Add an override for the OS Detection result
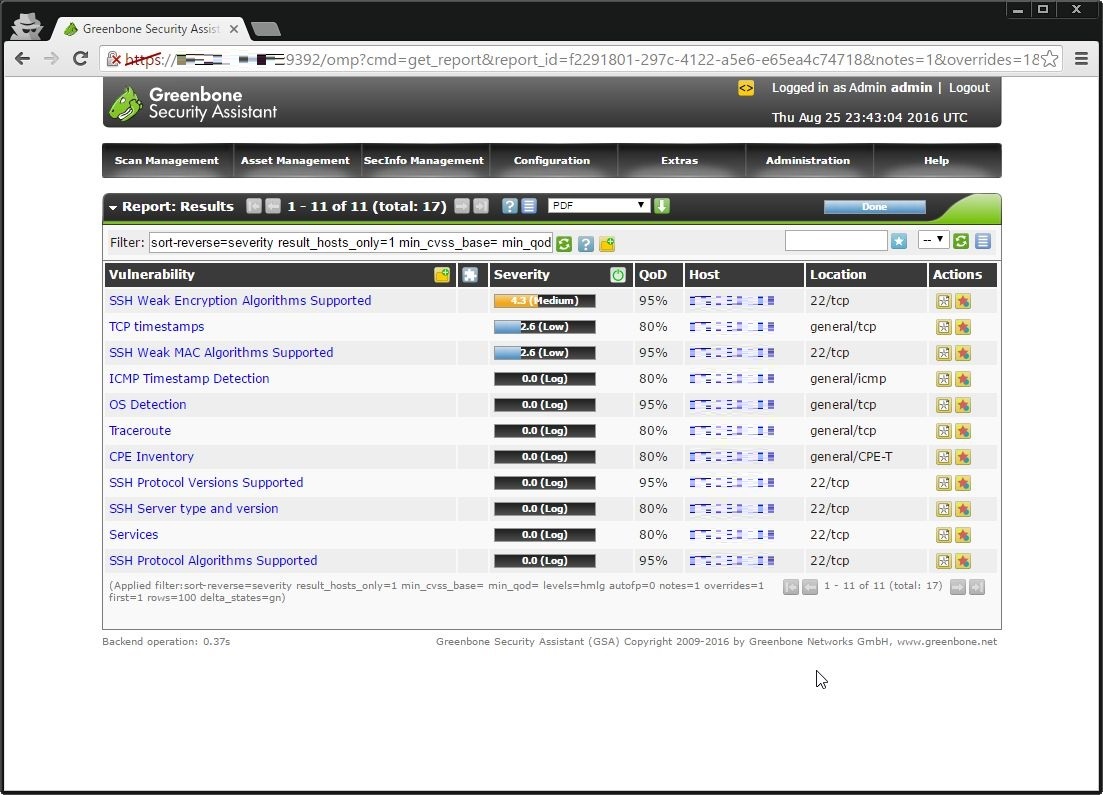This screenshot has height=795, width=1103. tap(963, 405)
